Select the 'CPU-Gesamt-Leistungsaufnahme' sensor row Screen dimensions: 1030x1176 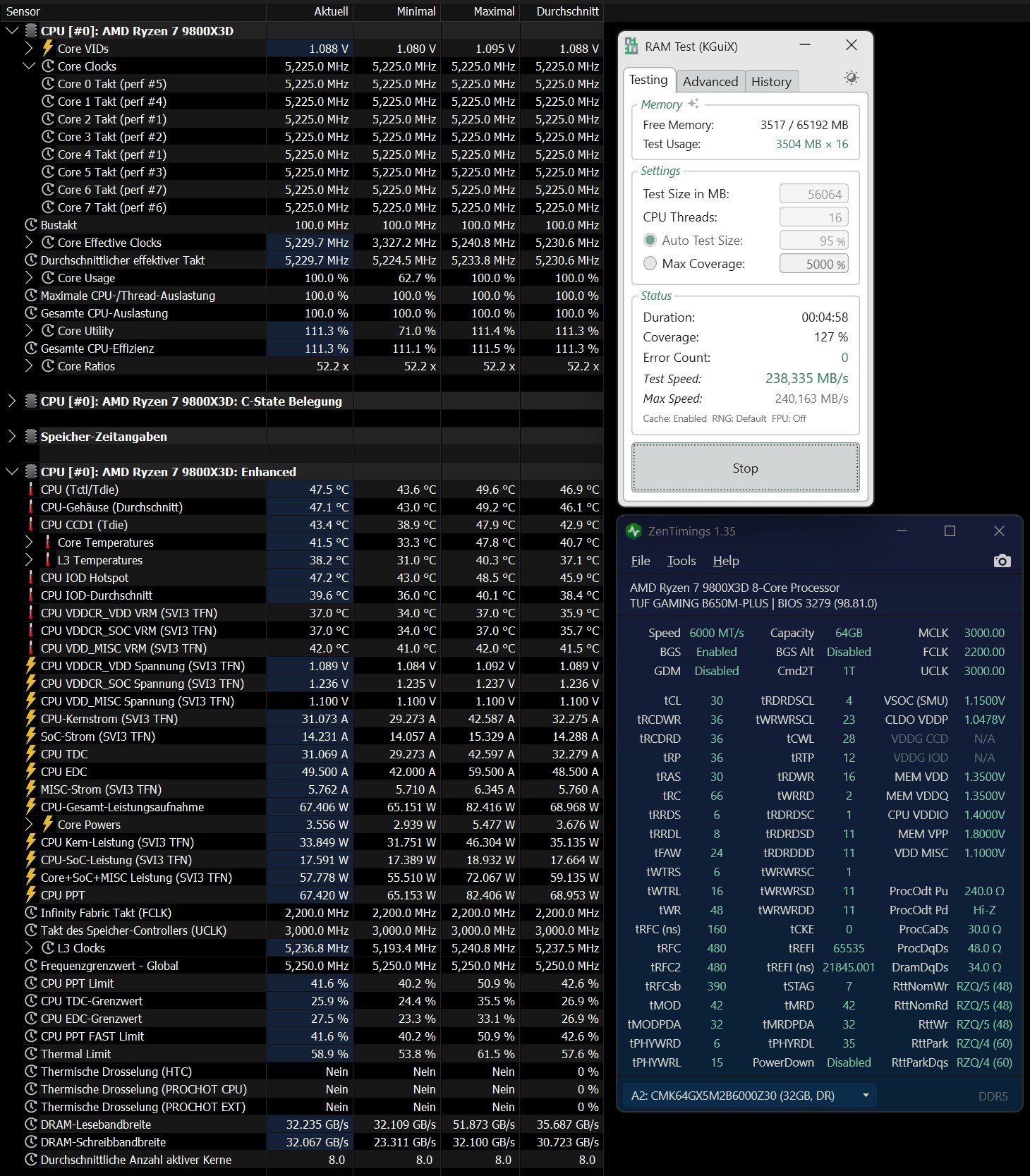point(302,807)
